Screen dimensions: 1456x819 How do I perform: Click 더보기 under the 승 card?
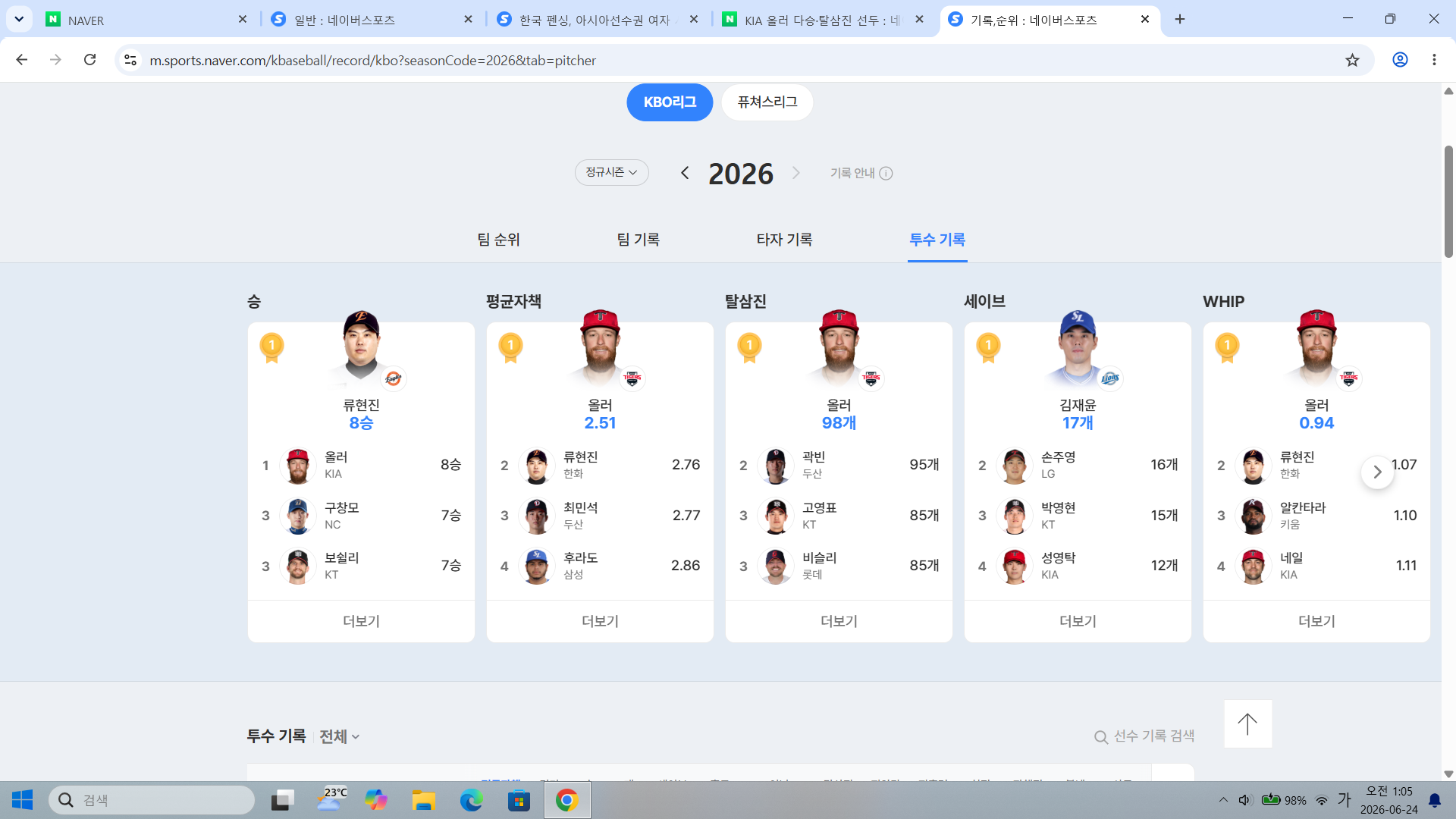click(x=361, y=621)
